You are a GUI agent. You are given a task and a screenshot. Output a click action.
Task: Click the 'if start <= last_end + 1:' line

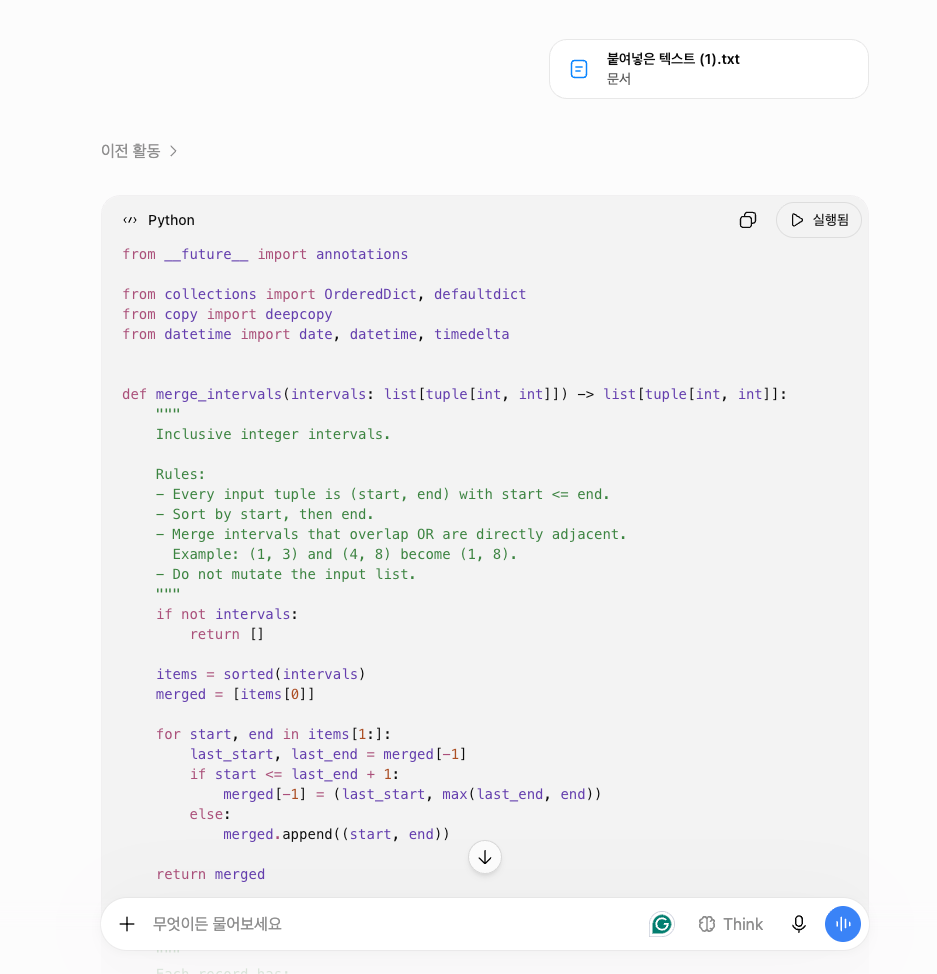pos(294,774)
